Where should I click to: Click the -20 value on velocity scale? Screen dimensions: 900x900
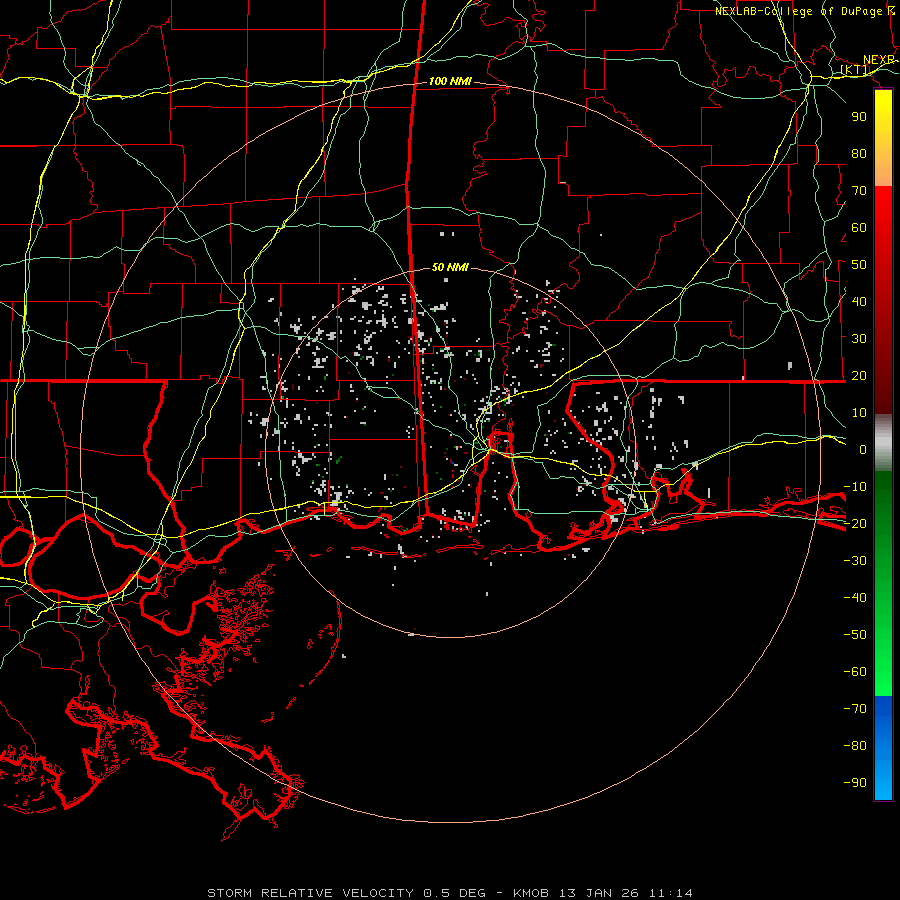[855, 524]
